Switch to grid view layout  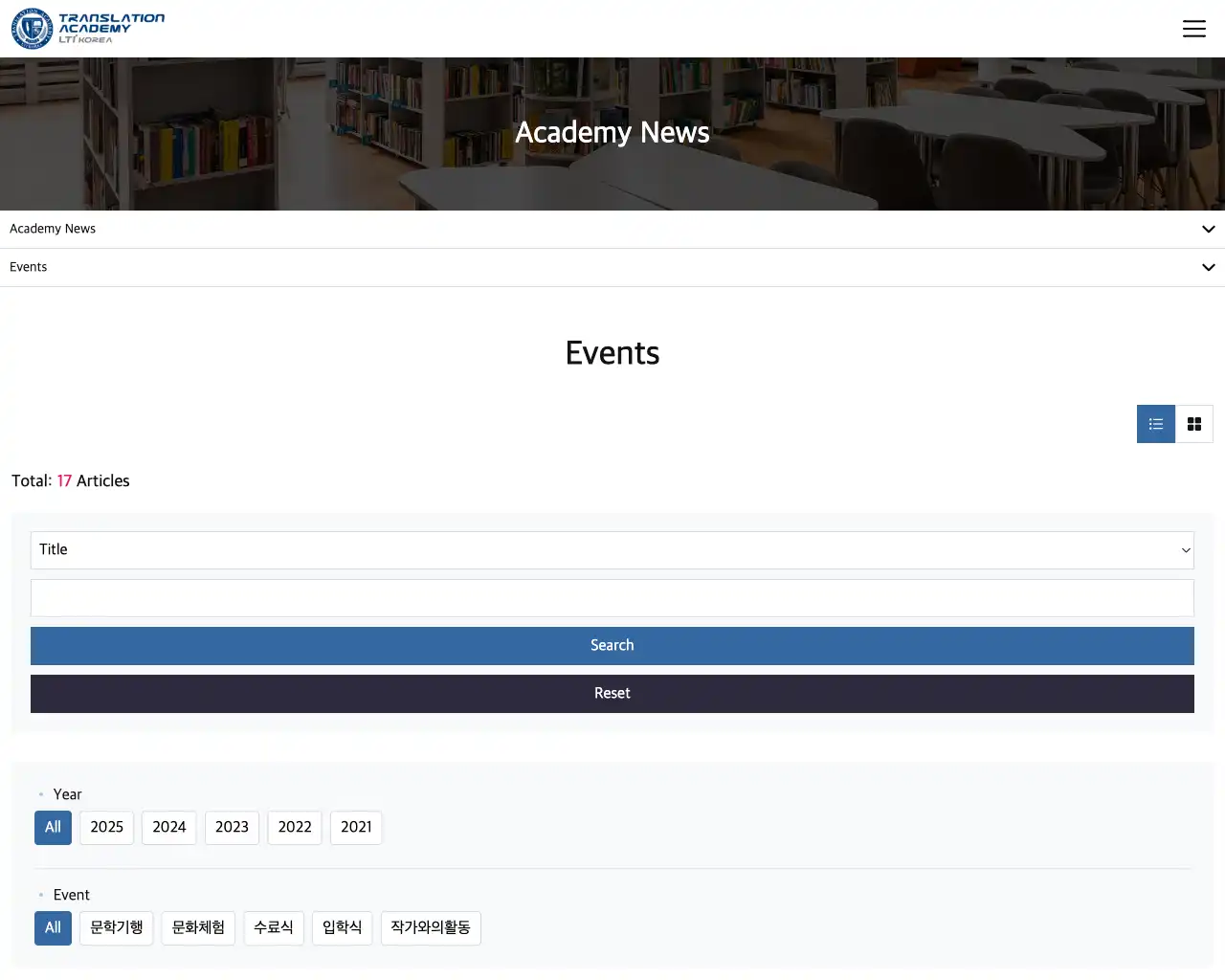pyautogui.click(x=1193, y=424)
